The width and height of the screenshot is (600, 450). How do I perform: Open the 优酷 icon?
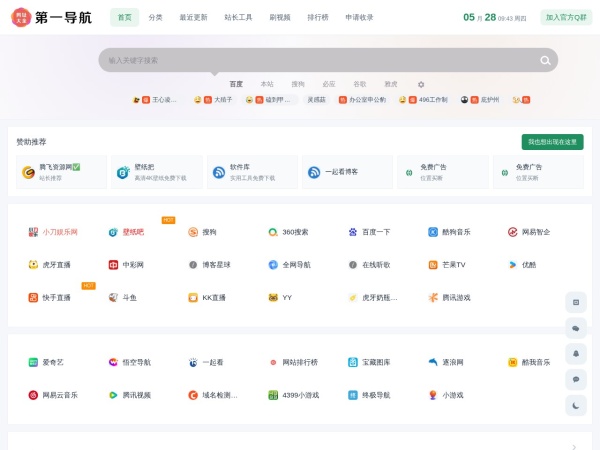(513, 264)
